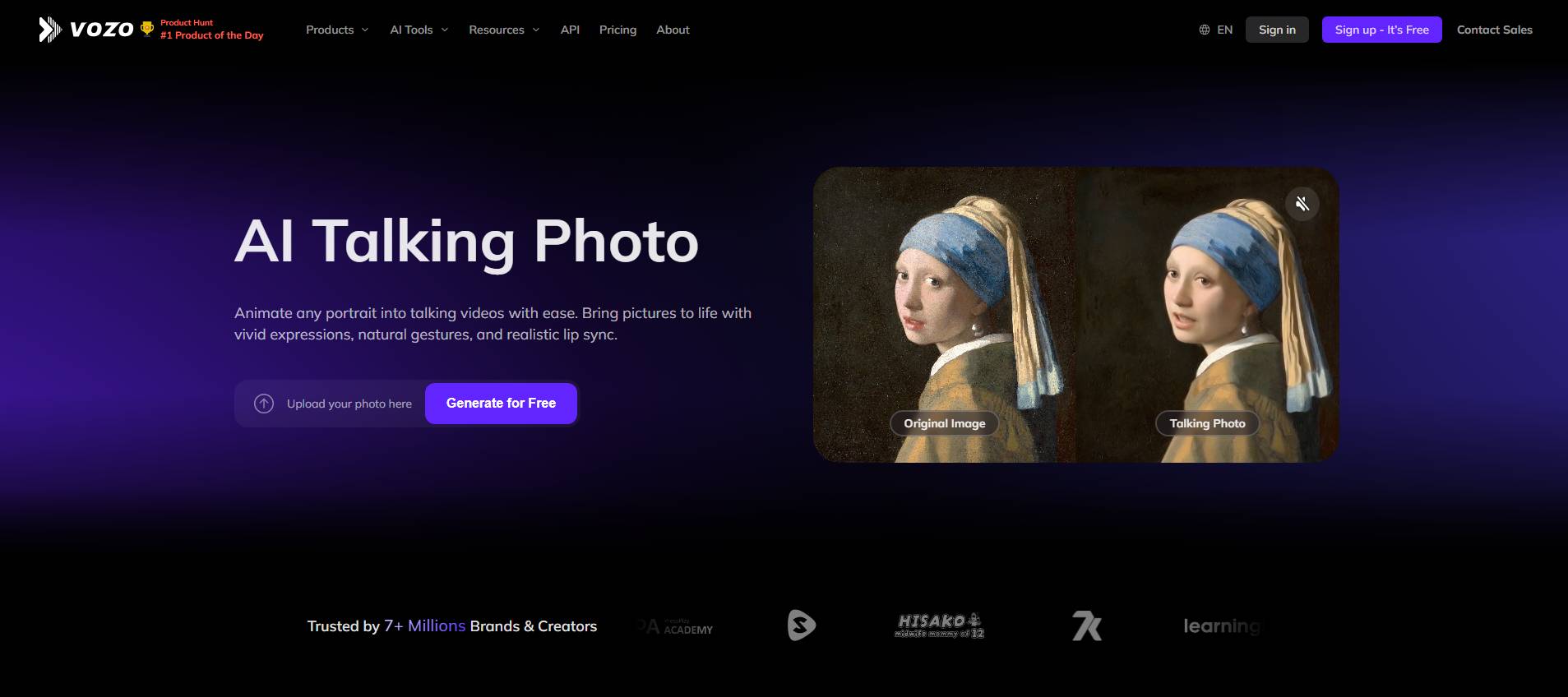Click the Original Image label
This screenshot has height=697, width=1568.
(x=944, y=423)
